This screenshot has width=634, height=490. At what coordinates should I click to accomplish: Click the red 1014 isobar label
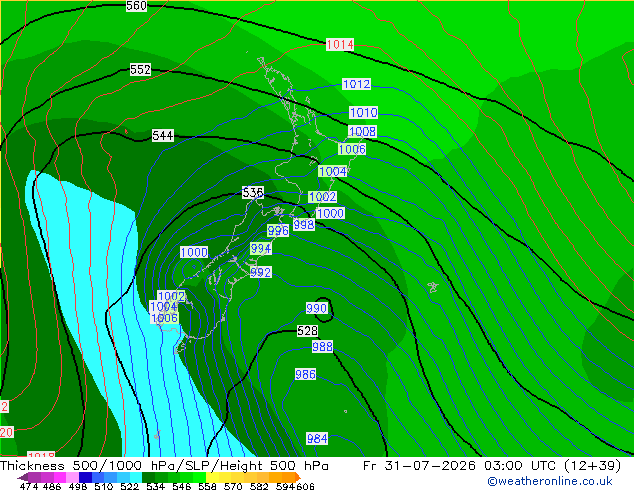coord(340,44)
